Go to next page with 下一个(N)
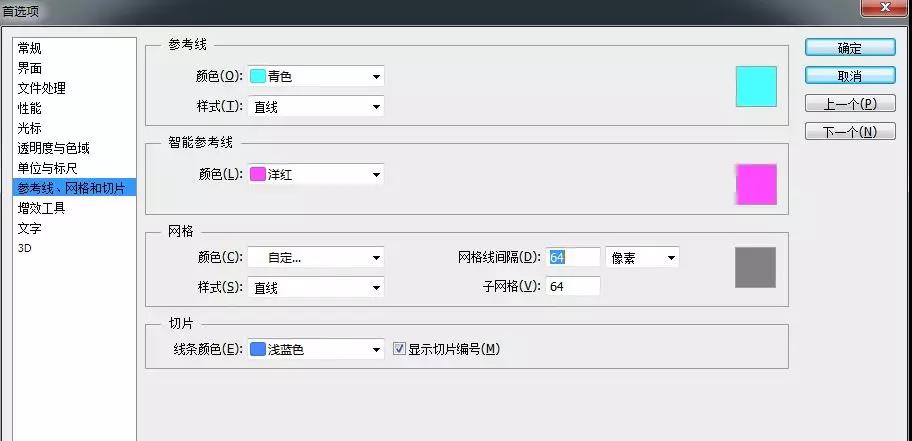The height and width of the screenshot is (441, 912). 850,131
